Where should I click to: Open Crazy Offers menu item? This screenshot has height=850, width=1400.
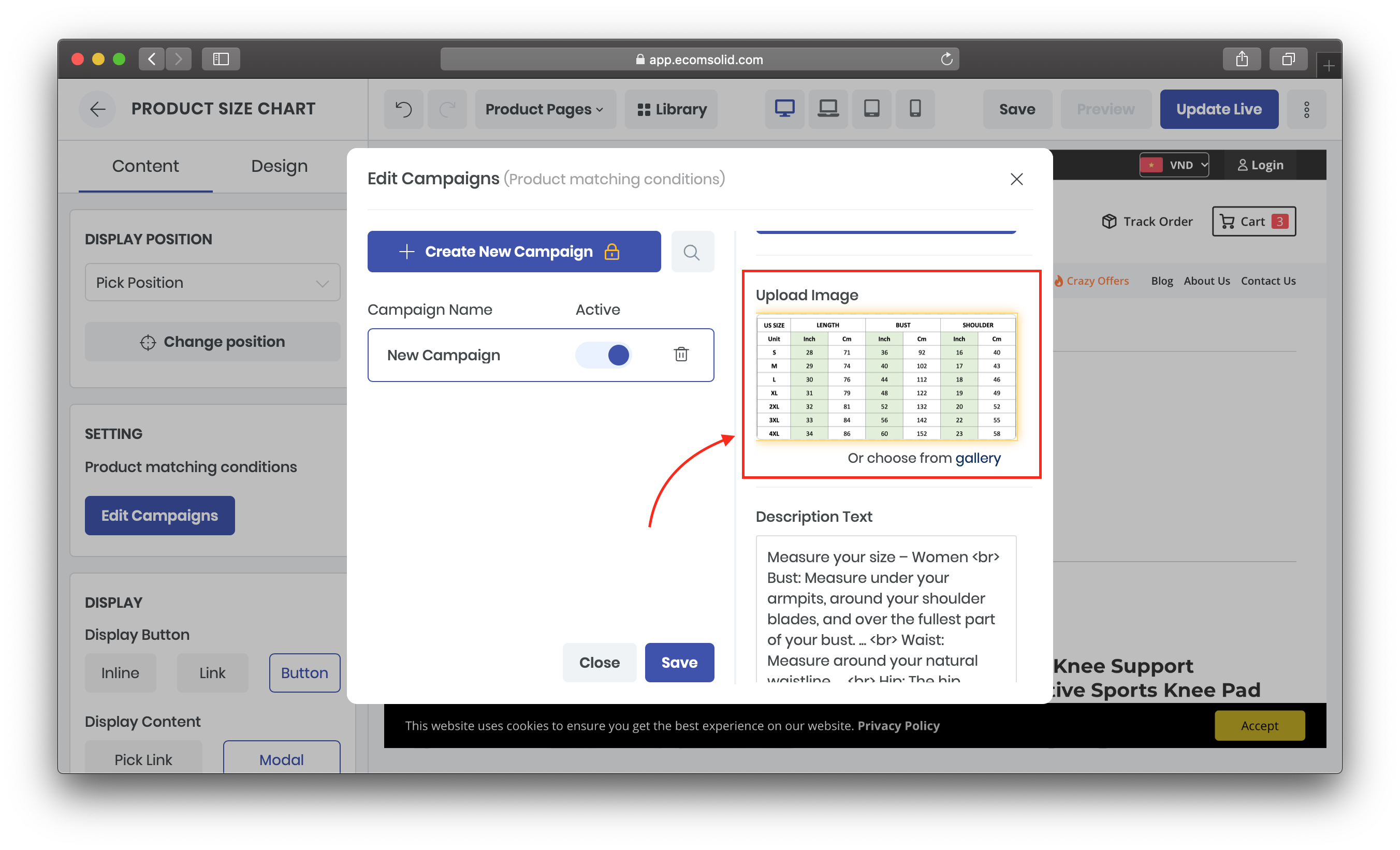tap(1091, 281)
